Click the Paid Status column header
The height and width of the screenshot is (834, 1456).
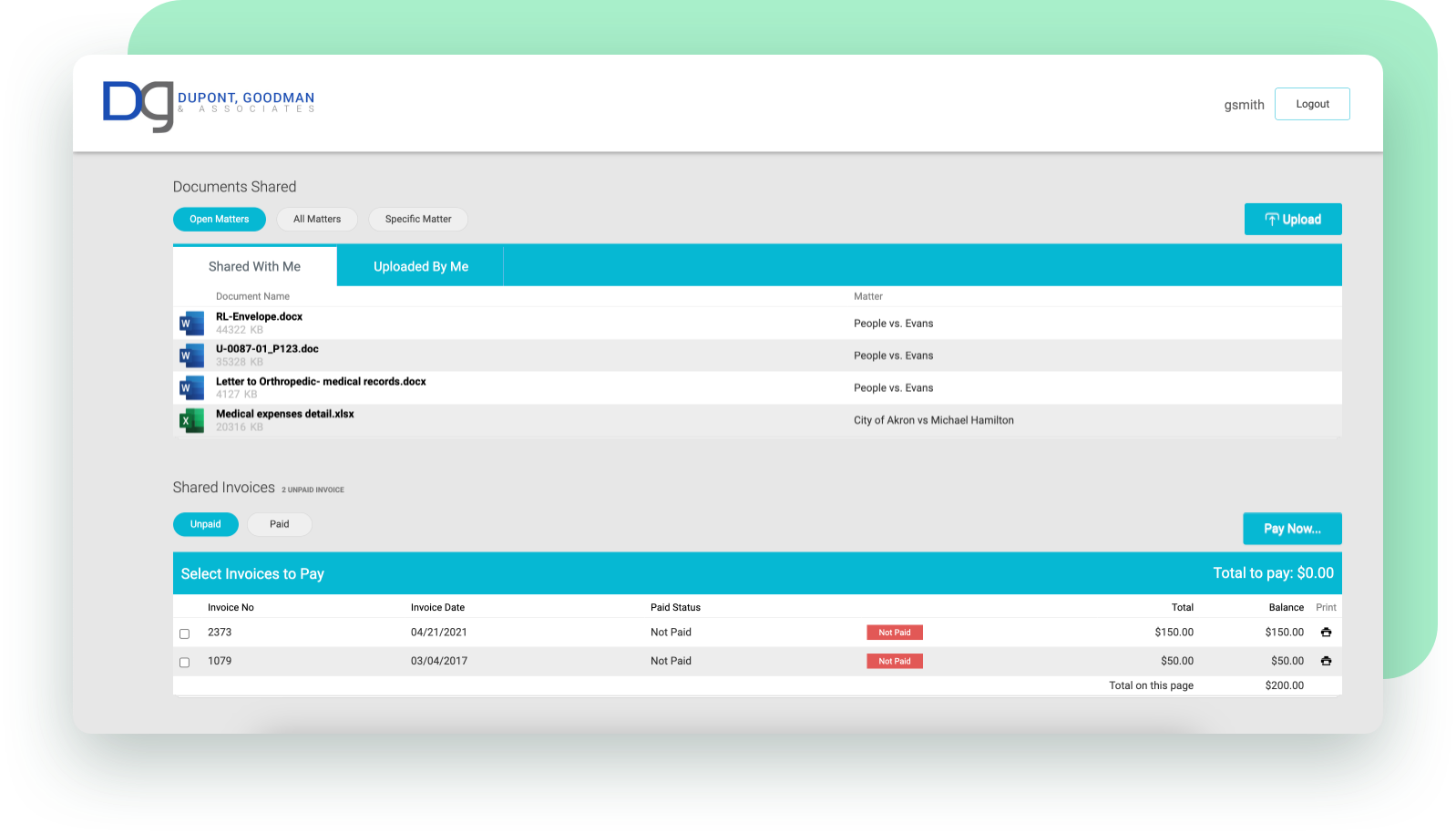[675, 608]
